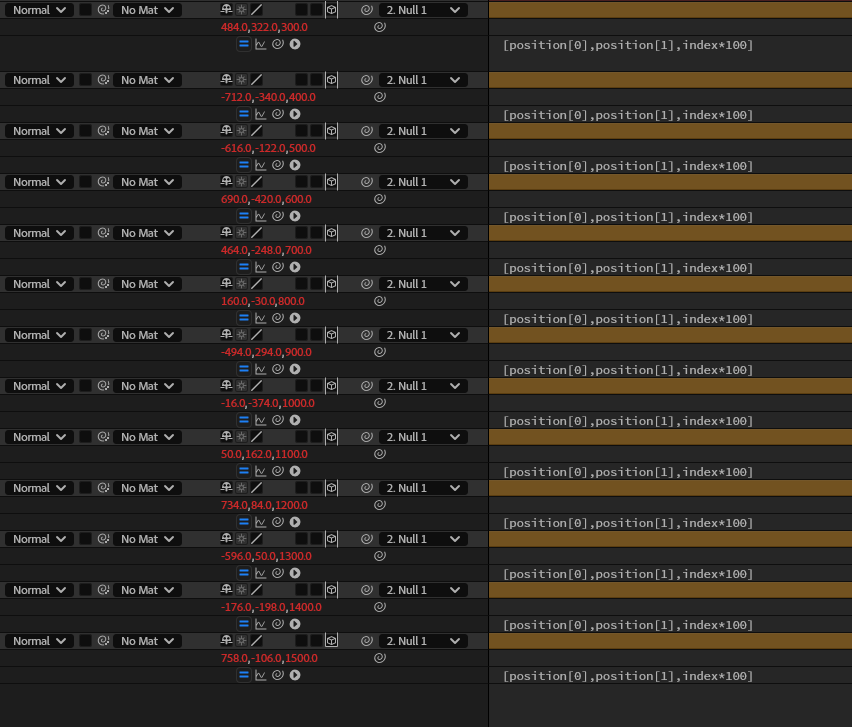852x727 pixels.
Task: Click track matte pick whip of layer at -16.0,-374.0,1000.0
Action: tap(103, 386)
